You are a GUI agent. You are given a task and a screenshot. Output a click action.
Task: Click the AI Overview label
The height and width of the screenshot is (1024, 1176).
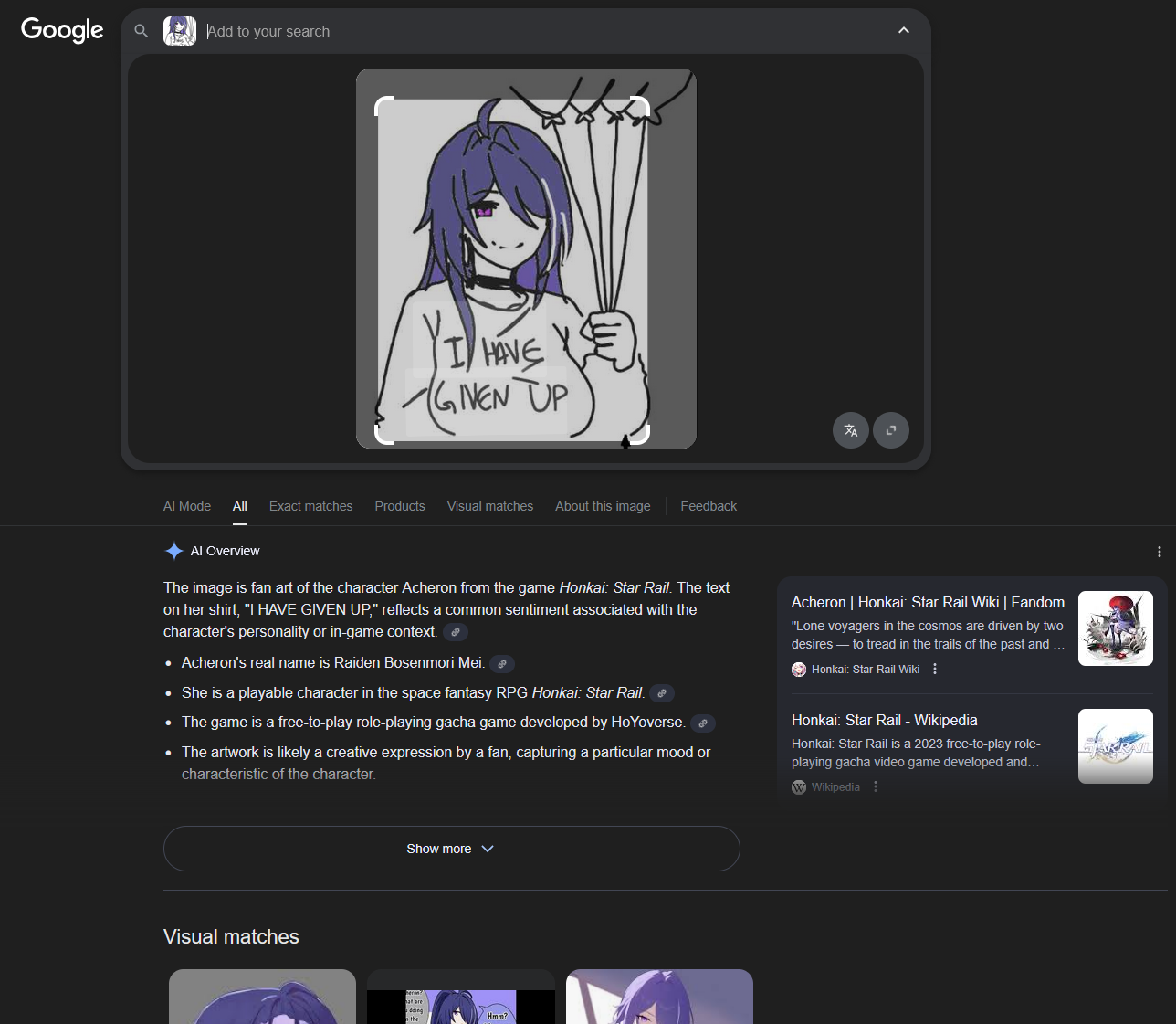coord(225,551)
